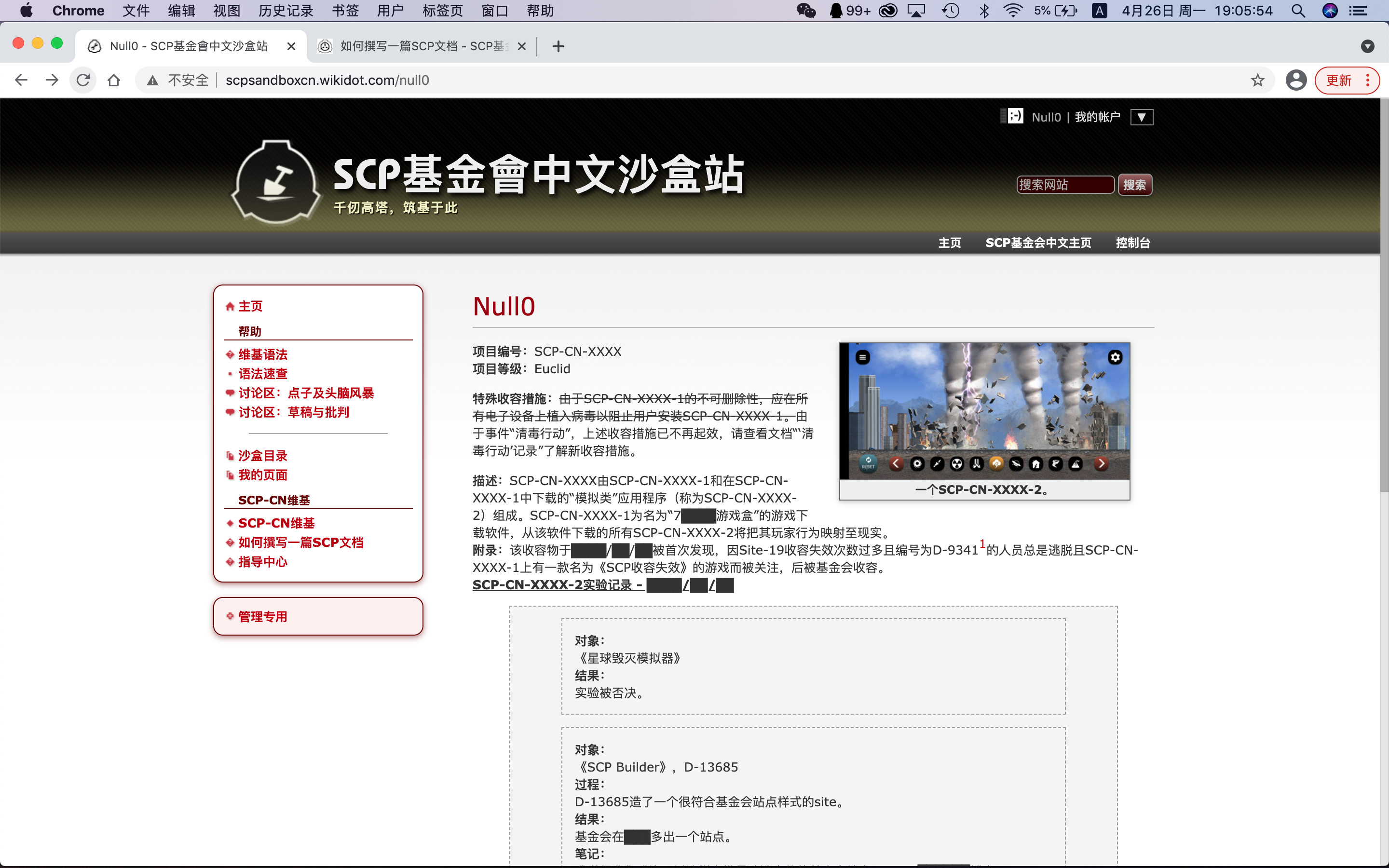The image size is (1389, 868).
Task: Open the Wi-Fi menu
Action: (1014, 10)
